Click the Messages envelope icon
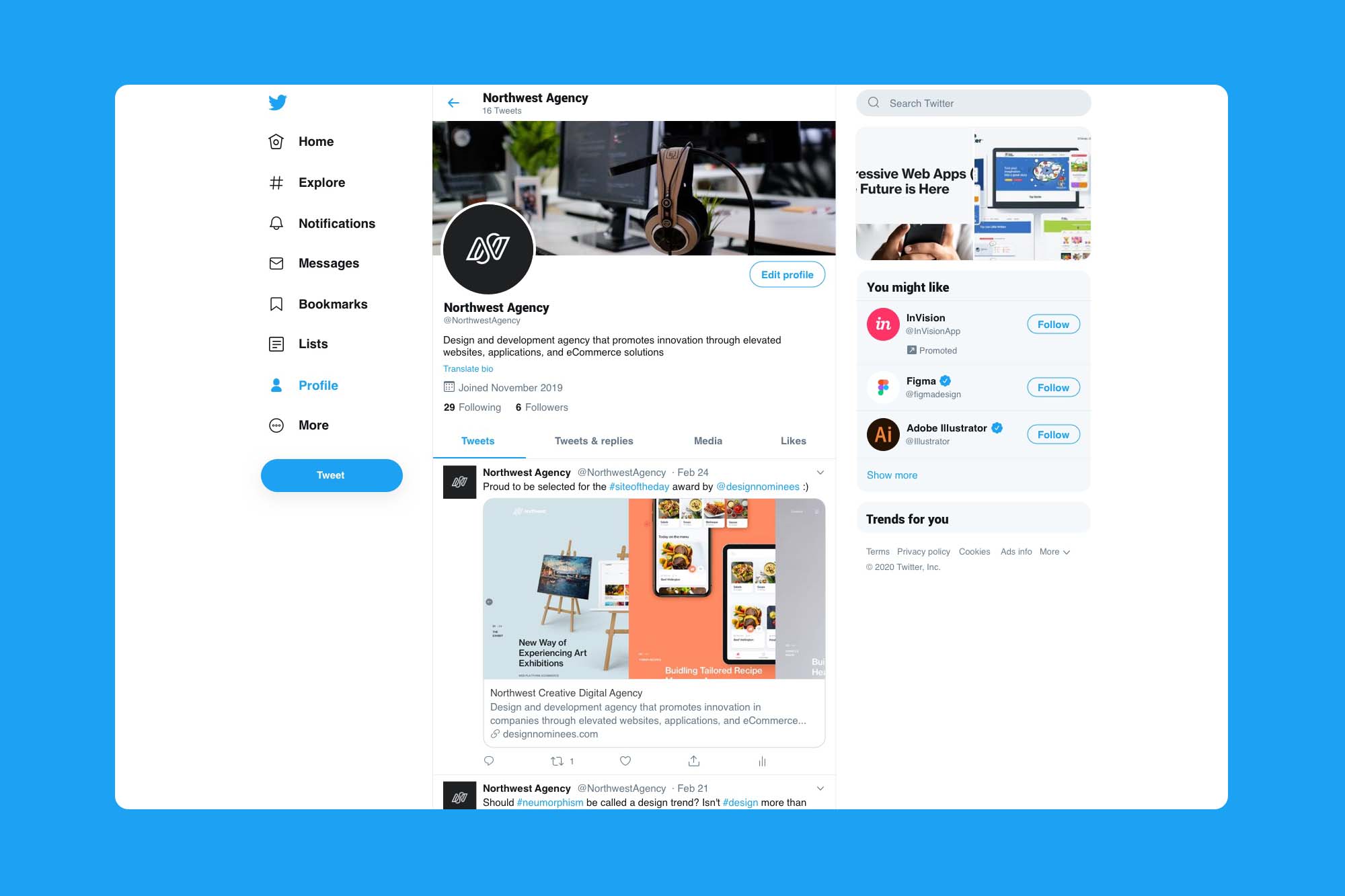Viewport: 1345px width, 896px height. tap(277, 263)
